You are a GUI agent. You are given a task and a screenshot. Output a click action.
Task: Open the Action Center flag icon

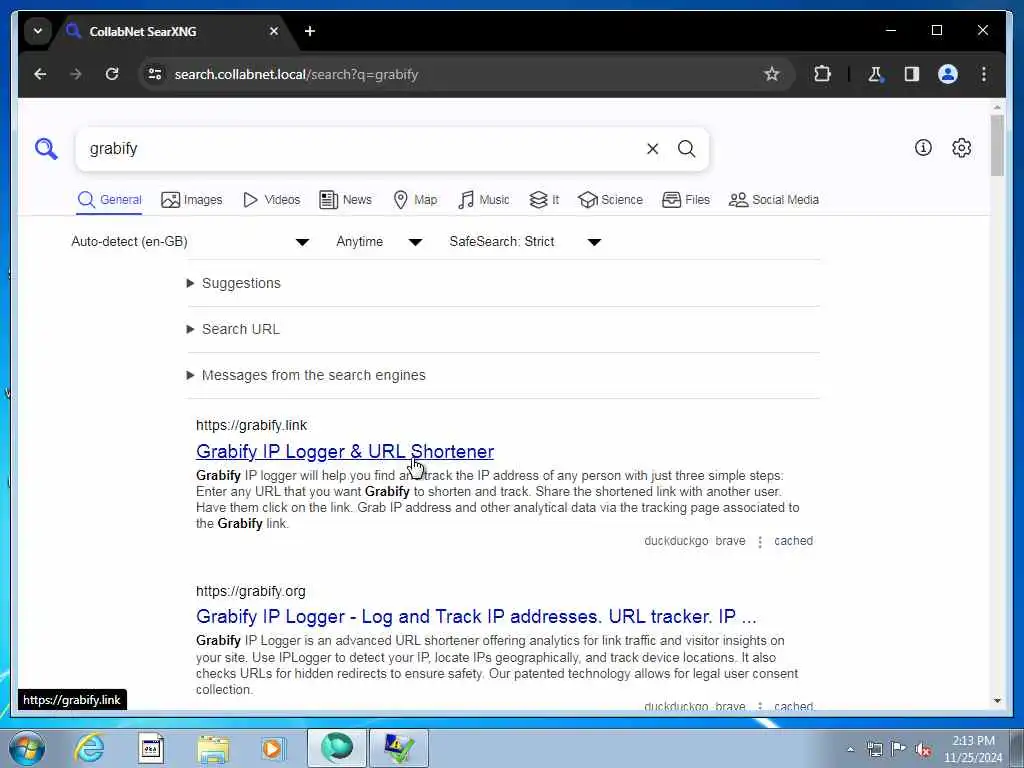coord(899,749)
